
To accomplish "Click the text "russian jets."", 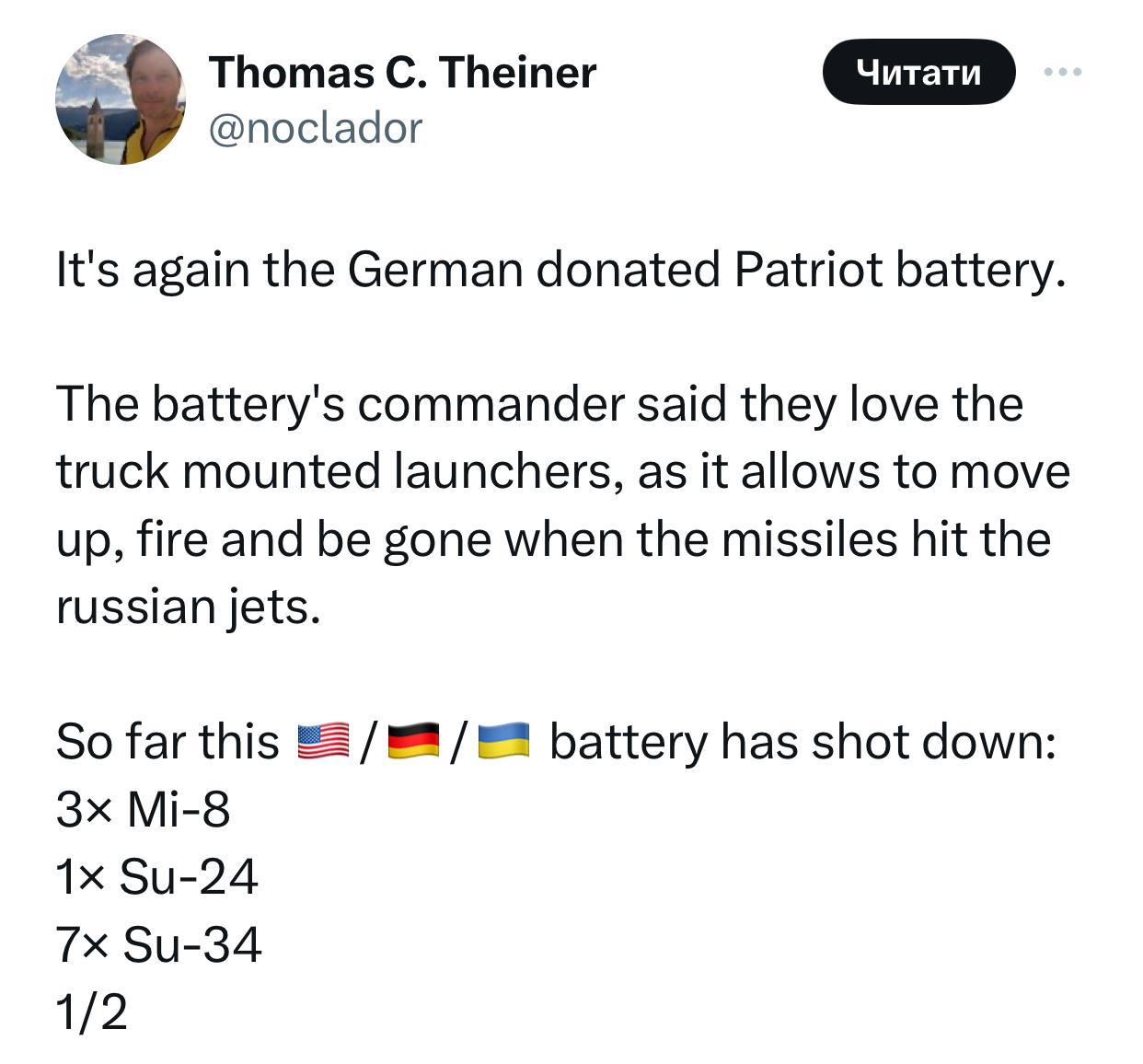I will pyautogui.click(x=188, y=606).
